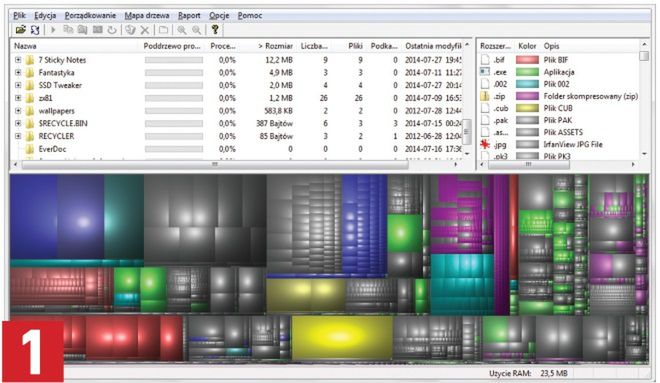
Task: Click the blank file icon beside .bif
Action: tap(485, 60)
